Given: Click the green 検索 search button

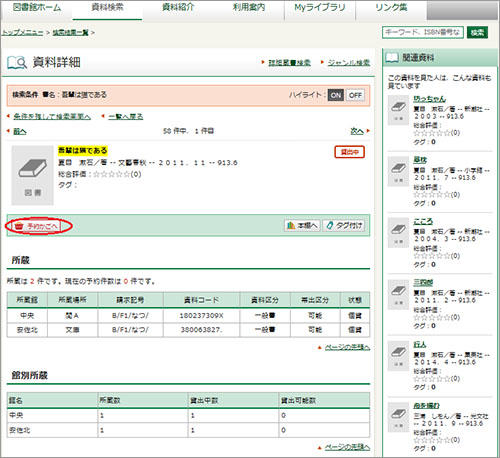Looking at the screenshot, I should click(x=477, y=32).
